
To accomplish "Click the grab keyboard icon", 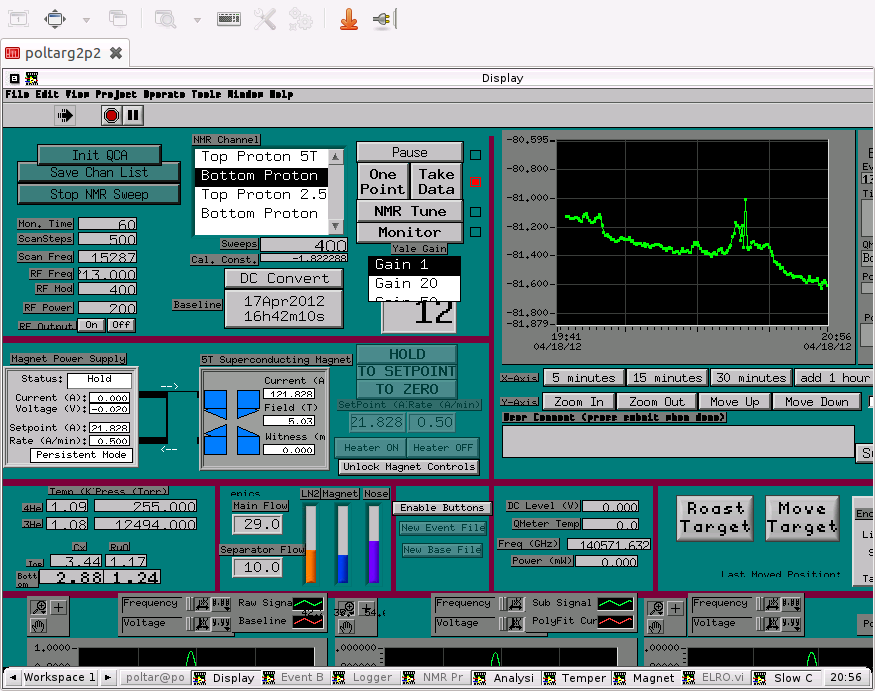I will [x=229, y=19].
